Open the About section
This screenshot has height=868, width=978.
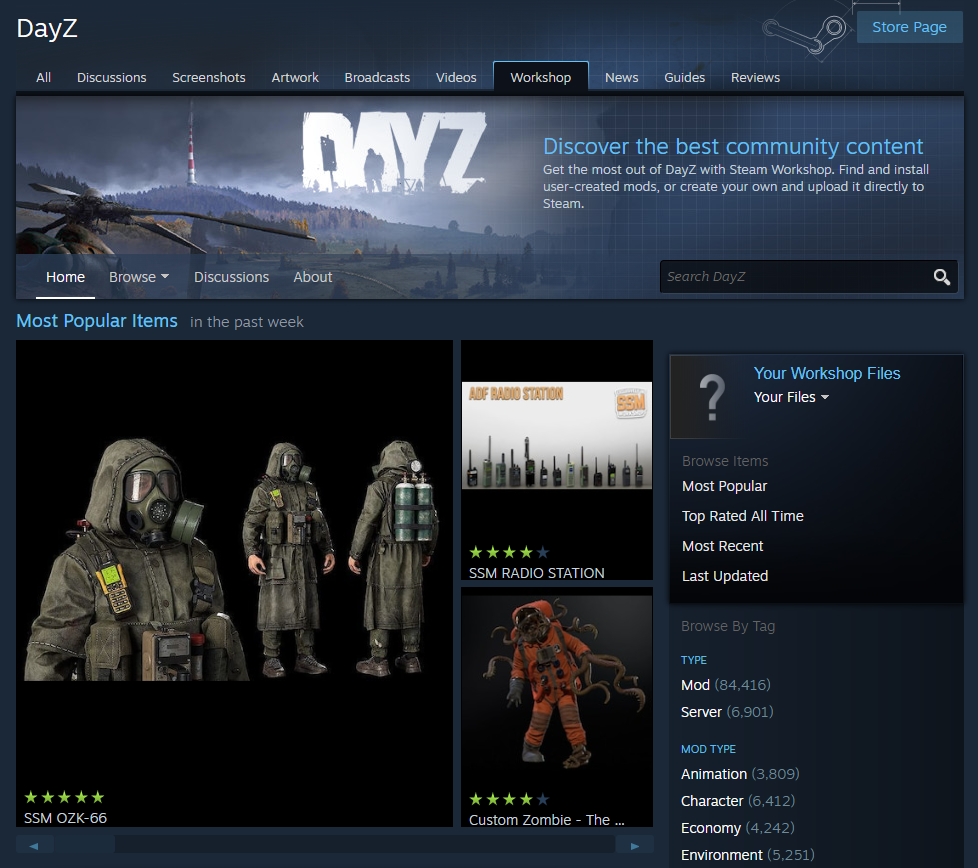pos(312,277)
